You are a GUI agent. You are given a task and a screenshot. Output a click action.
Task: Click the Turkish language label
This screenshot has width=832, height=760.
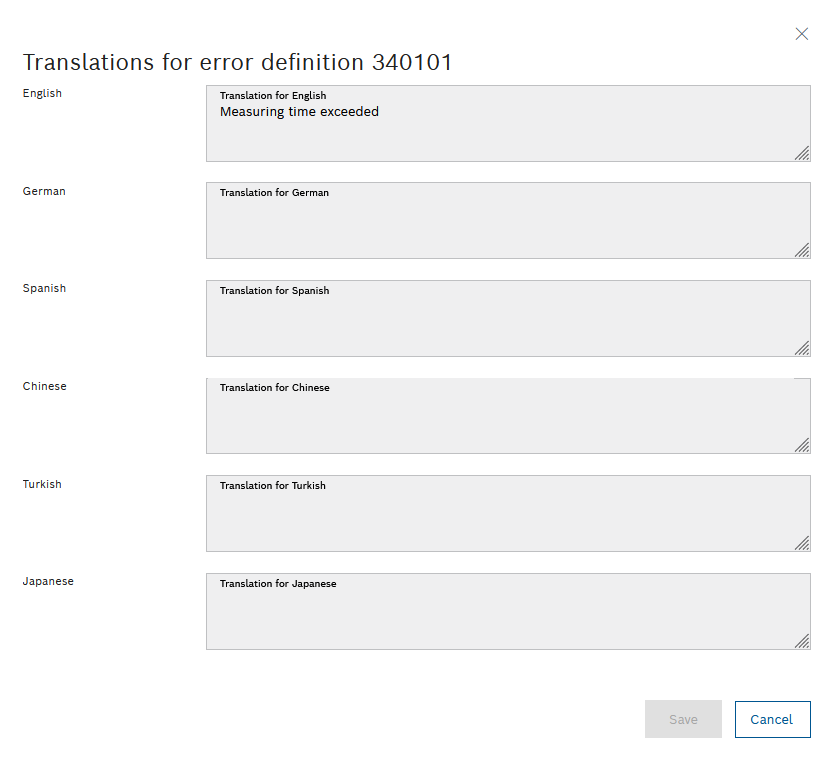tap(42, 484)
